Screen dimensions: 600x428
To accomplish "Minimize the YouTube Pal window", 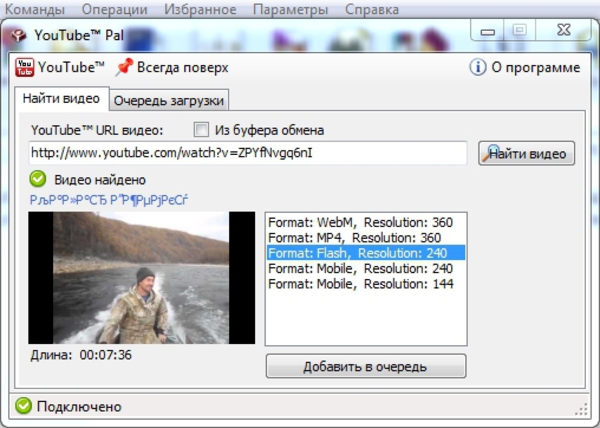I will pos(488,31).
